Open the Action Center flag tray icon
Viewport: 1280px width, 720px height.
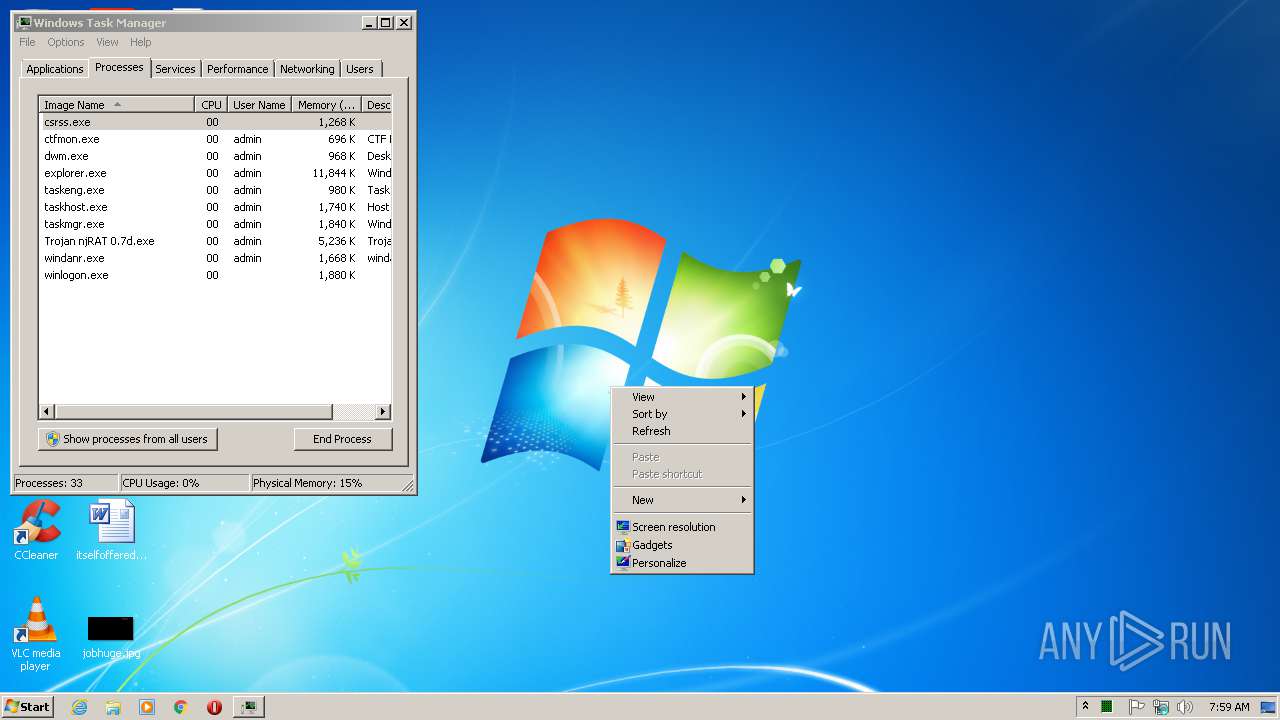tap(1136, 707)
